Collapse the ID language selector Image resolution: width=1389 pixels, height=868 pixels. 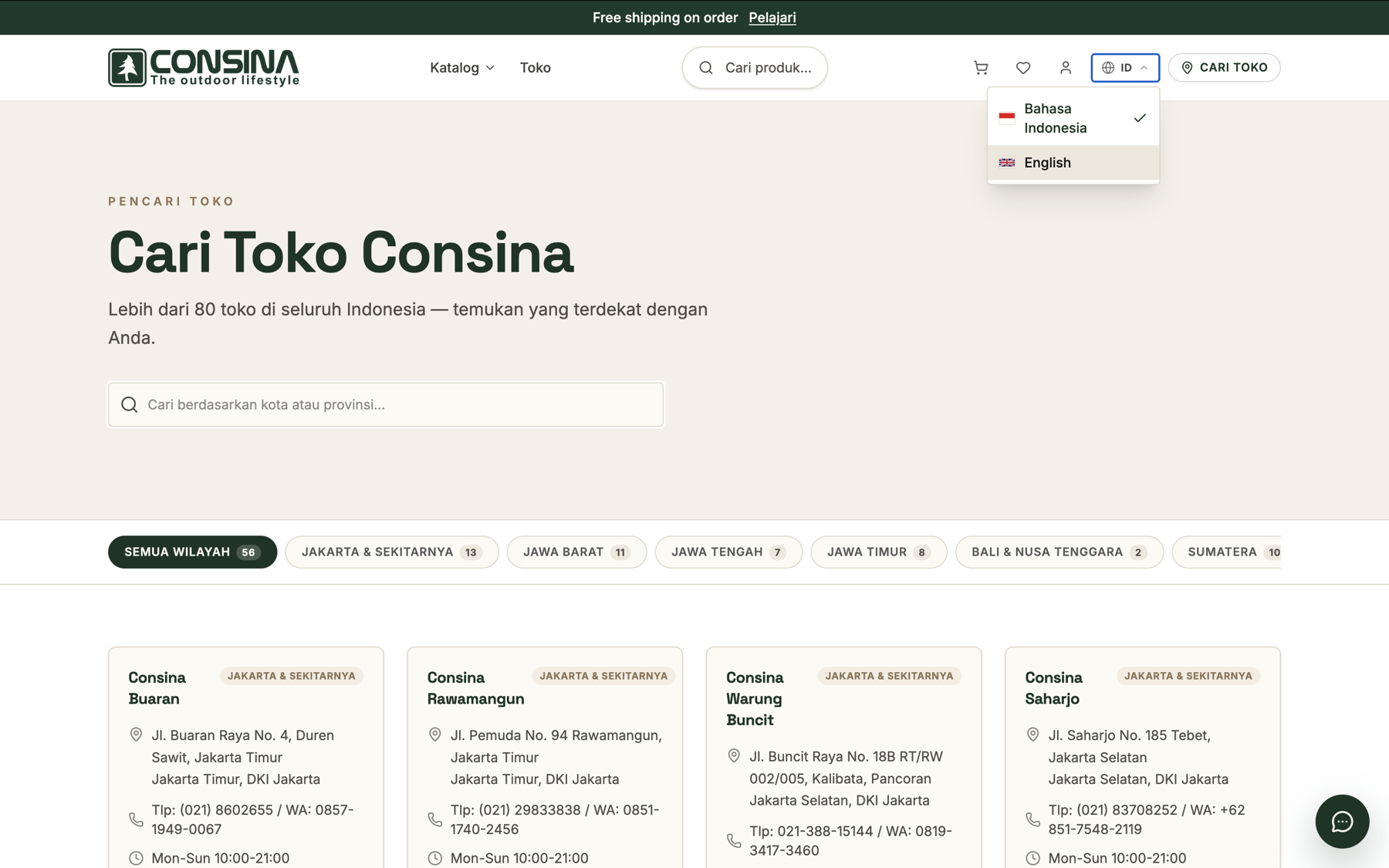1125,68
